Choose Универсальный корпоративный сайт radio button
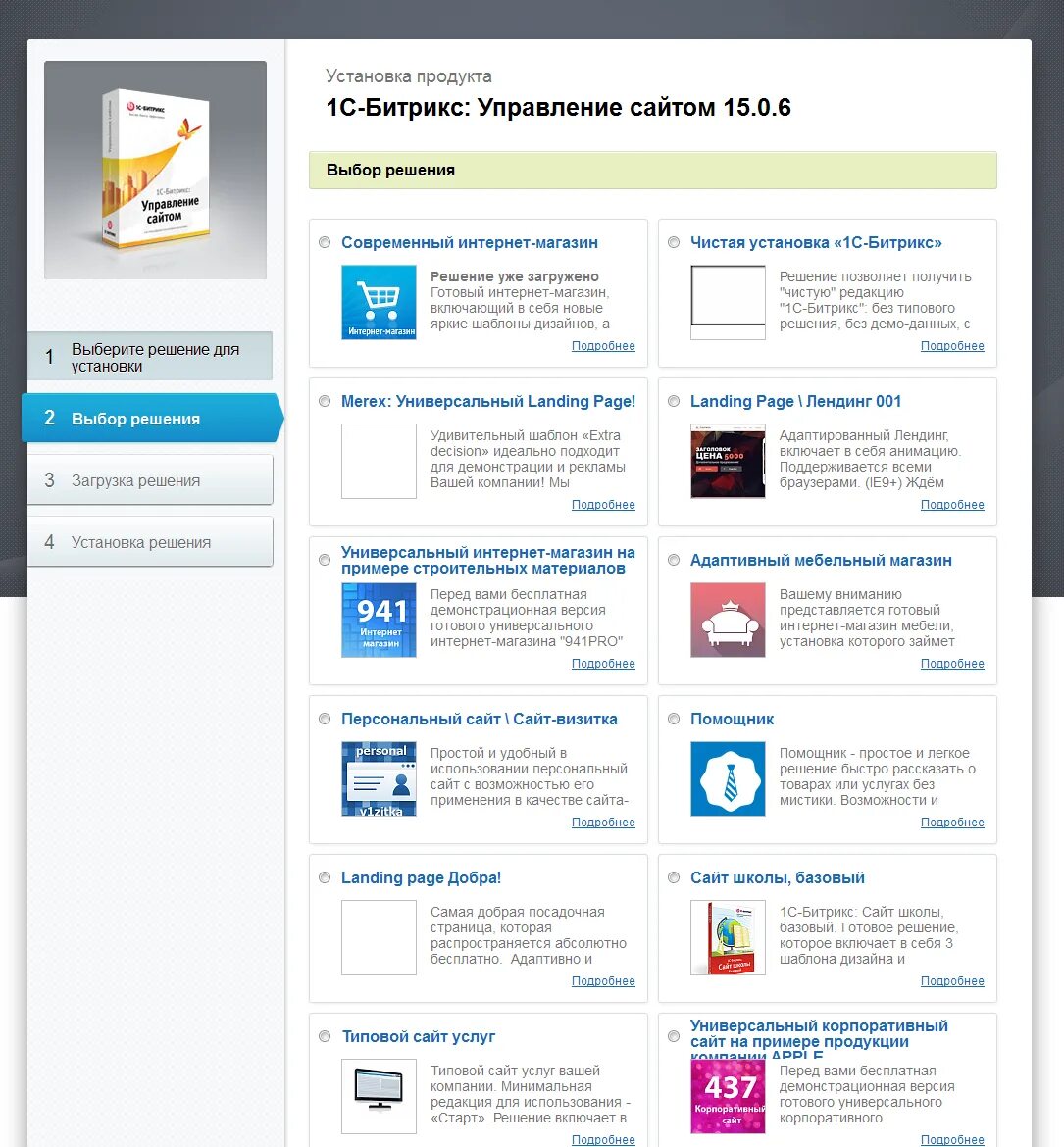 pos(674,1036)
